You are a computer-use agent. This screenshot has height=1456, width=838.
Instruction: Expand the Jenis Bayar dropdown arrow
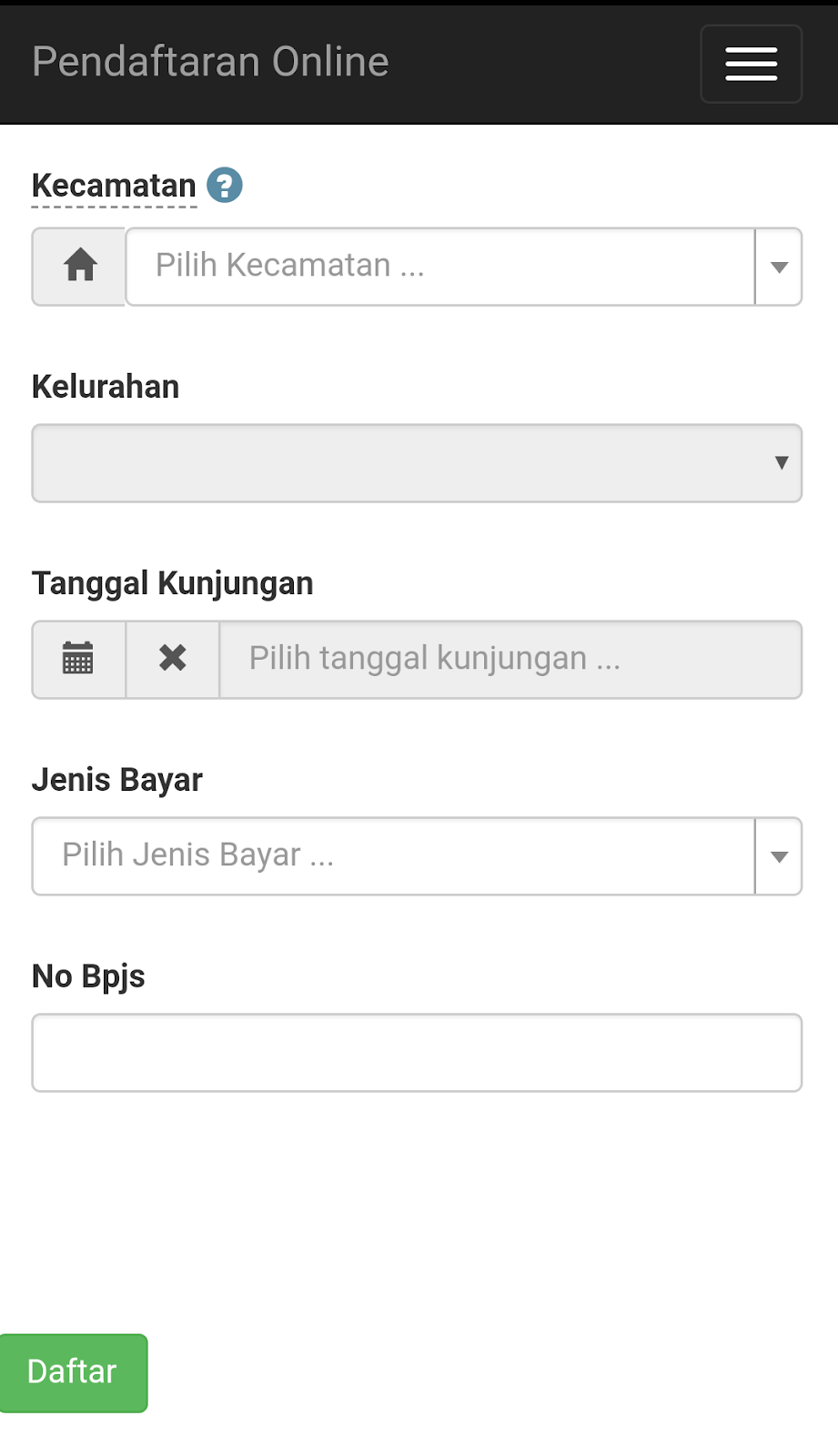tap(779, 856)
